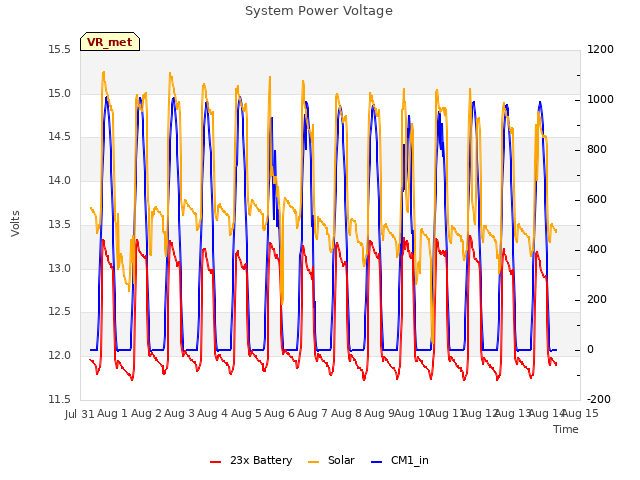Viewport: 640px width, 480px height.
Task: Click the Aug 2 date tick label
Action: point(146,414)
